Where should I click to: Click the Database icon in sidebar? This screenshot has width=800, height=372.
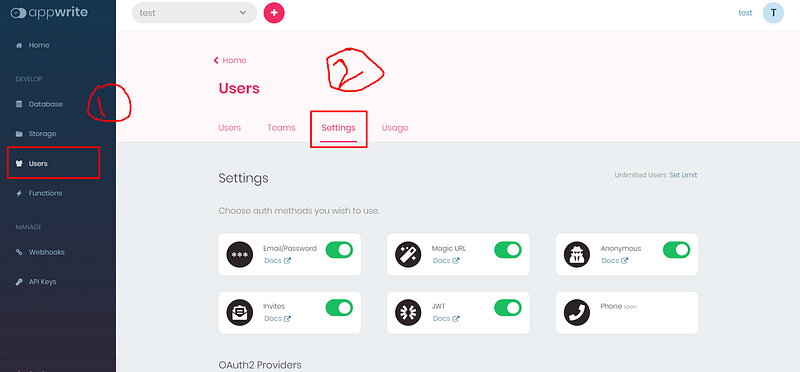(x=19, y=104)
